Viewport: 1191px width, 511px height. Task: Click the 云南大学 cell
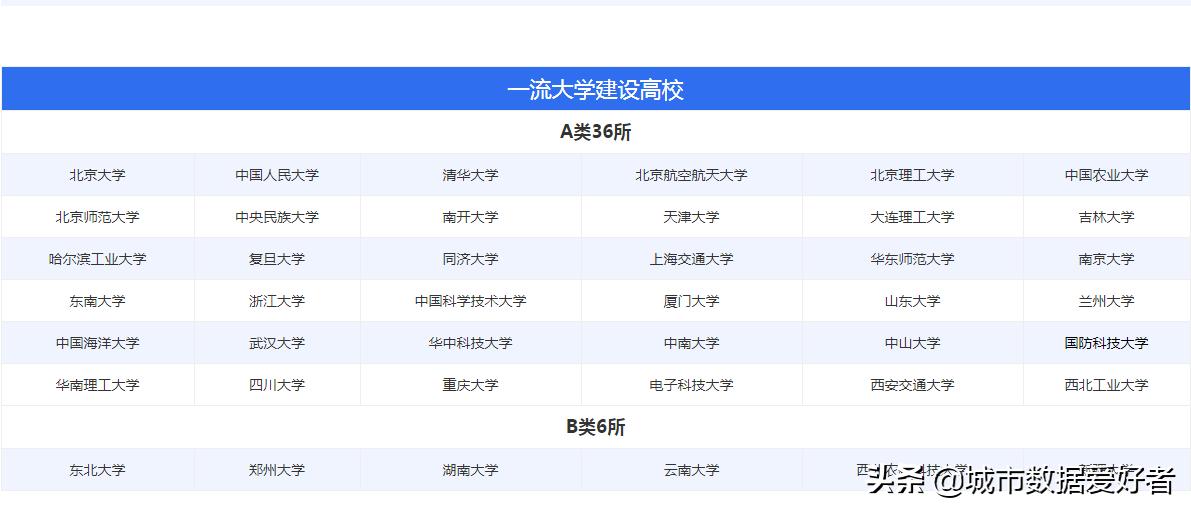691,470
